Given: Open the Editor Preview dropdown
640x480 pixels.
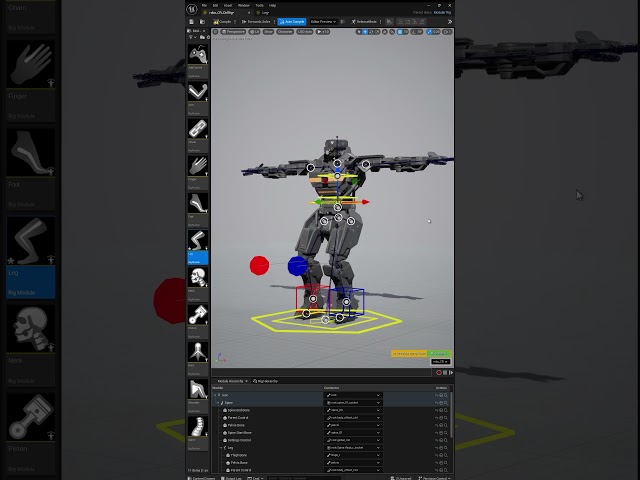Looking at the screenshot, I should point(323,22).
